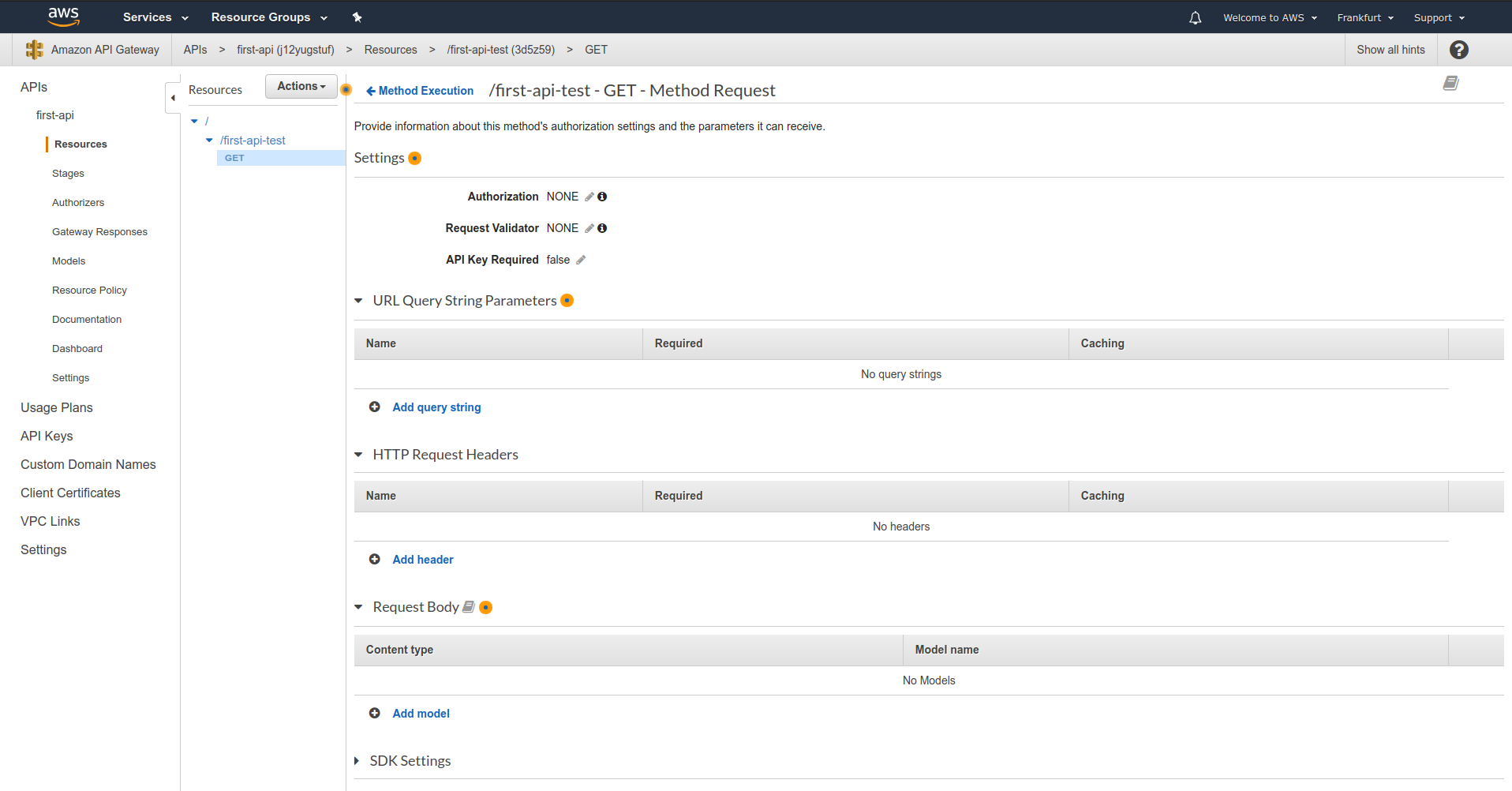Select first-api in the APIs list
This screenshot has height=791, width=1512.
point(55,115)
